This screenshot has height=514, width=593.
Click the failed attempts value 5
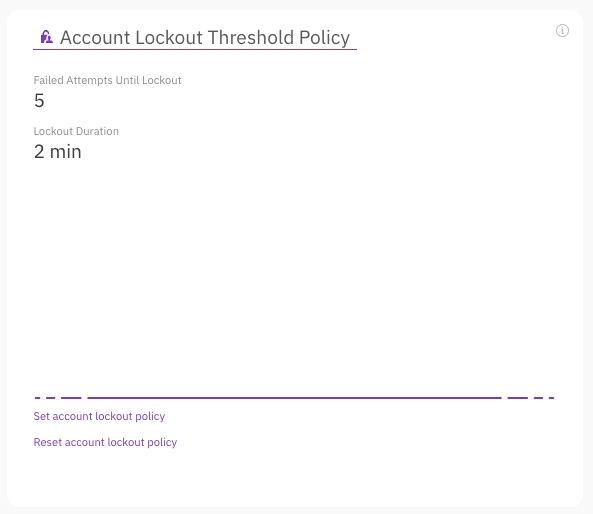39,101
